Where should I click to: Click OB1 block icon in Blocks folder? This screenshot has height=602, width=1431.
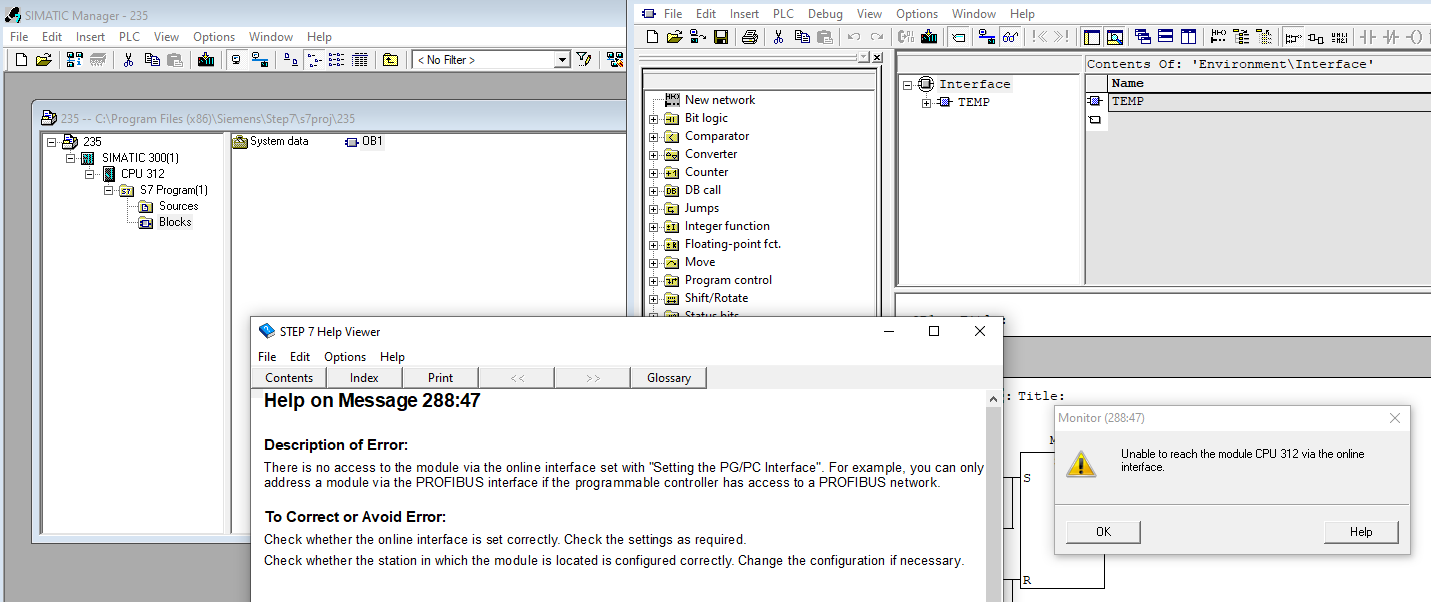coord(352,141)
